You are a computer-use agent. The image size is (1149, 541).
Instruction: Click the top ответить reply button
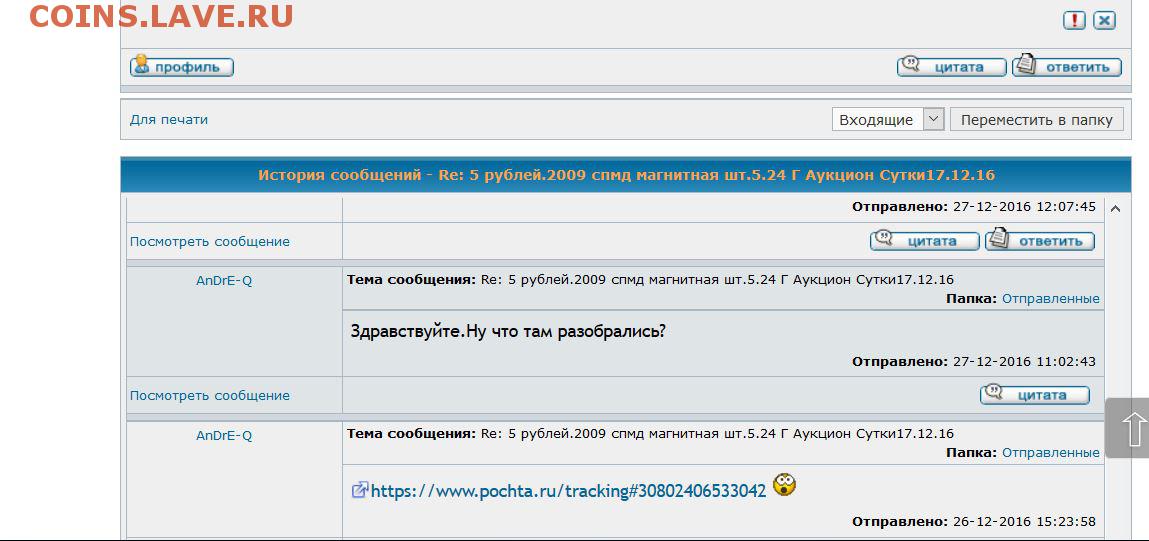pos(1067,67)
